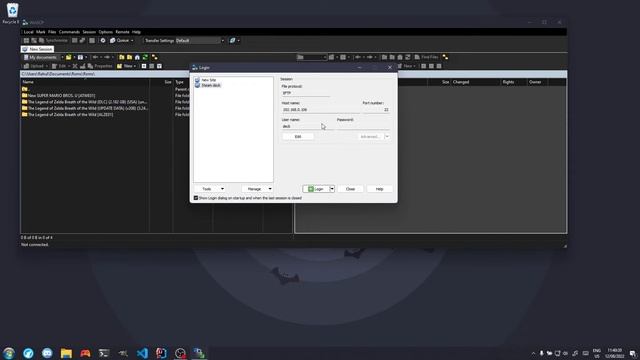
Task: Select New Site in Login dialog
Action: 205,80
